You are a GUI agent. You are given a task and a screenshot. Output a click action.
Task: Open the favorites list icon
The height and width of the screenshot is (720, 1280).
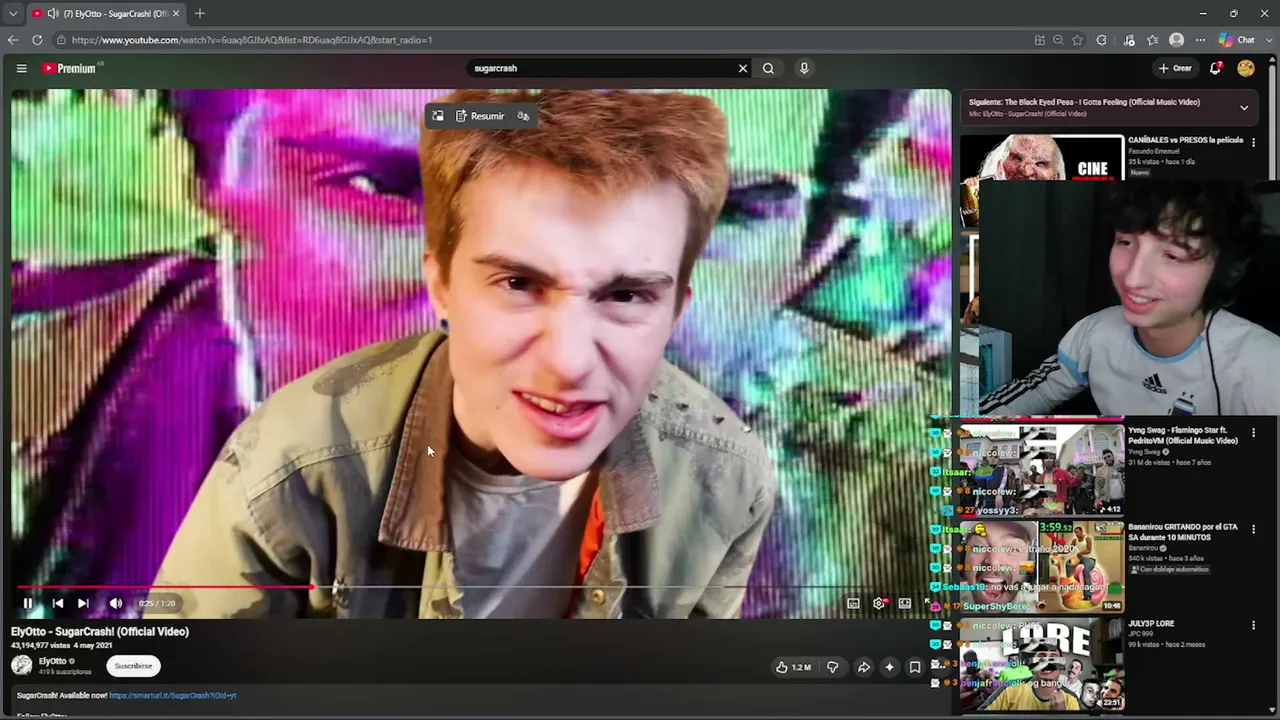pos(1153,40)
